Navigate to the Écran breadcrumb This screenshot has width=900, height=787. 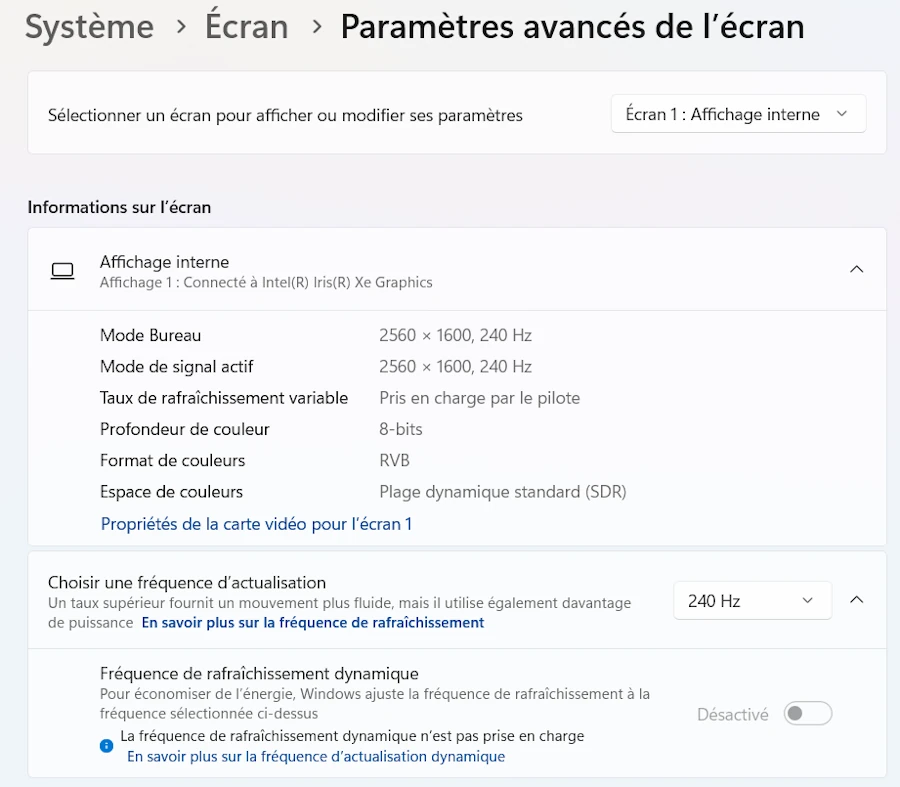click(247, 27)
